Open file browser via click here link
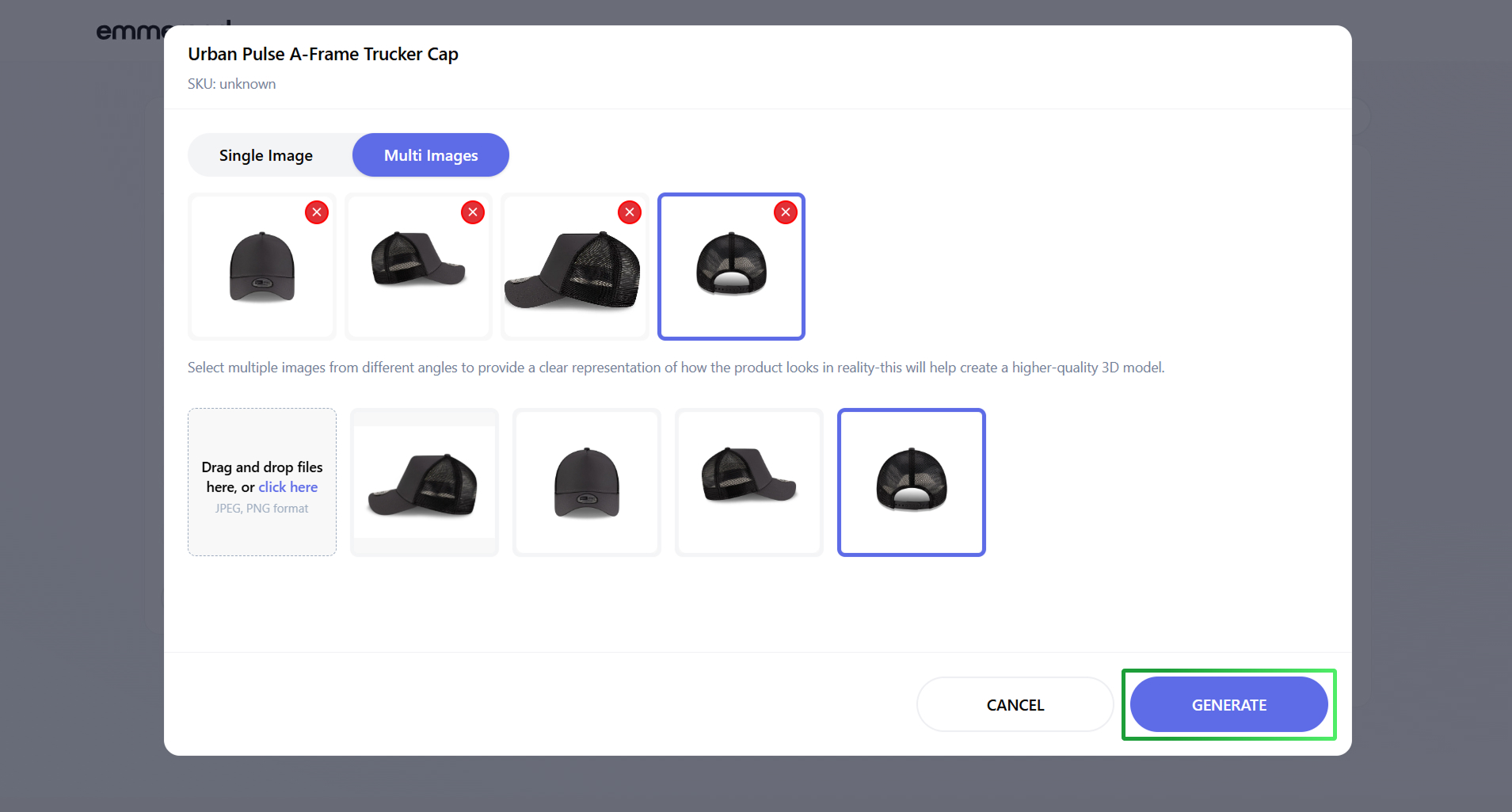Image resolution: width=1512 pixels, height=812 pixels. [288, 487]
